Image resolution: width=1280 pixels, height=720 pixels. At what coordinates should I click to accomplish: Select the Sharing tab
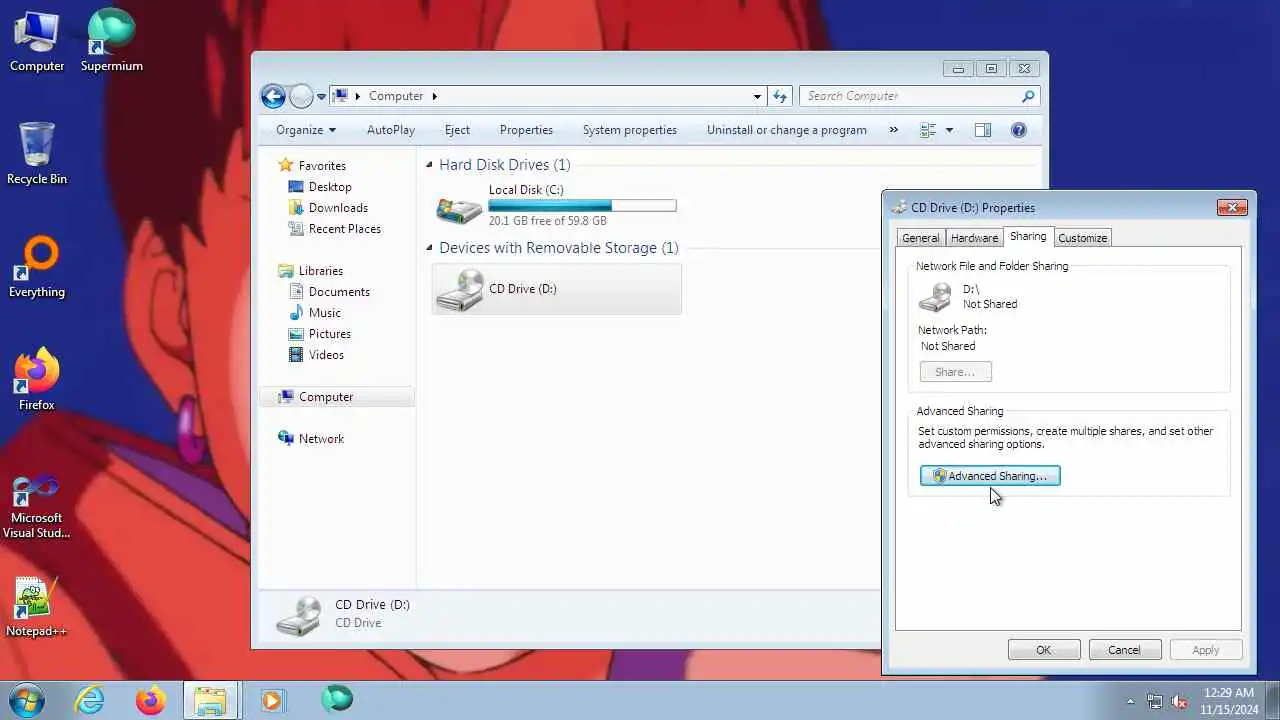pyautogui.click(x=1028, y=236)
